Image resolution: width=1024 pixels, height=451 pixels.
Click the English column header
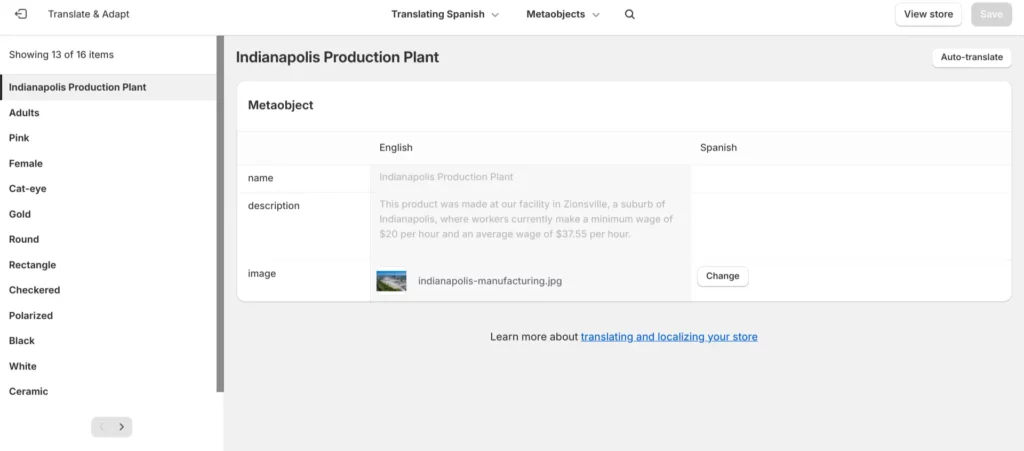396,148
